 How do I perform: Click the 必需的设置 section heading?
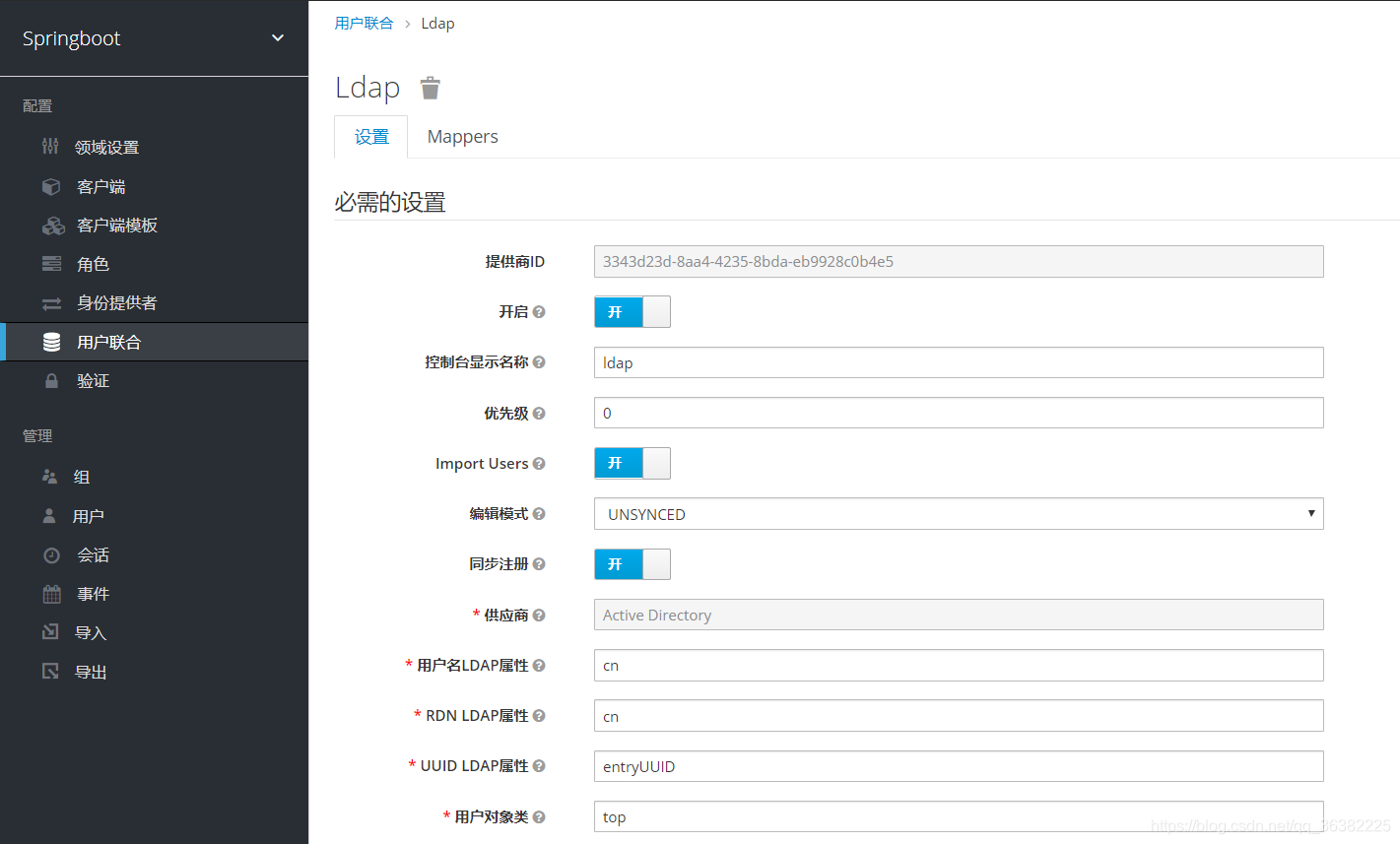click(390, 202)
